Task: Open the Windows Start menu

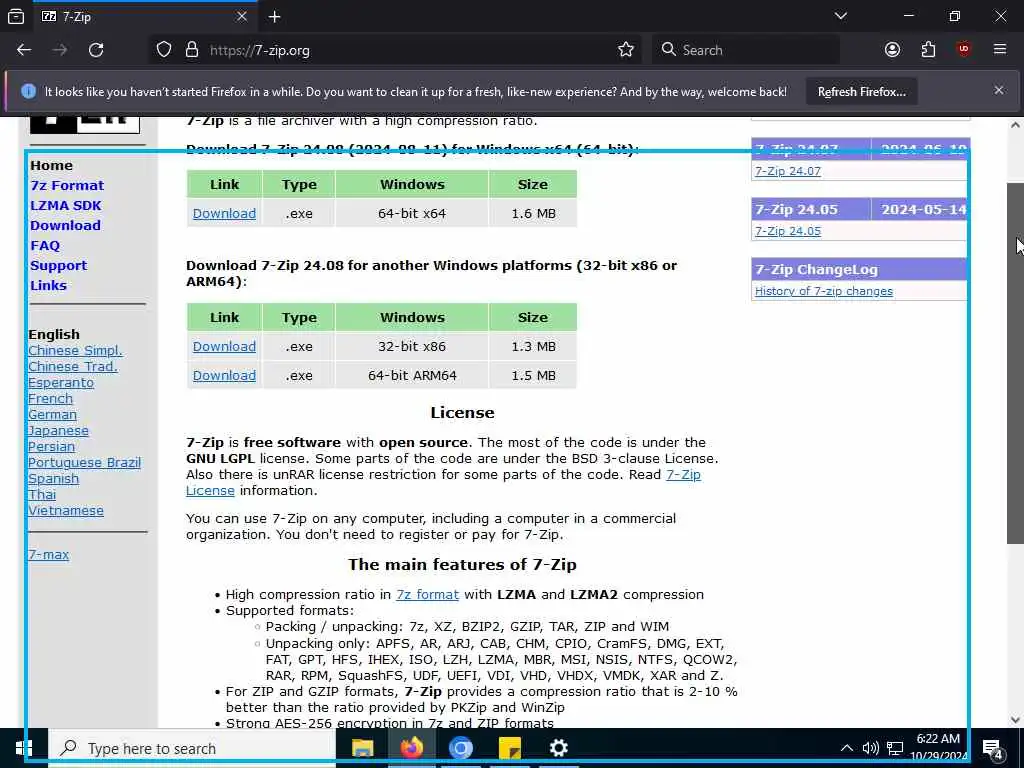Action: [24, 748]
